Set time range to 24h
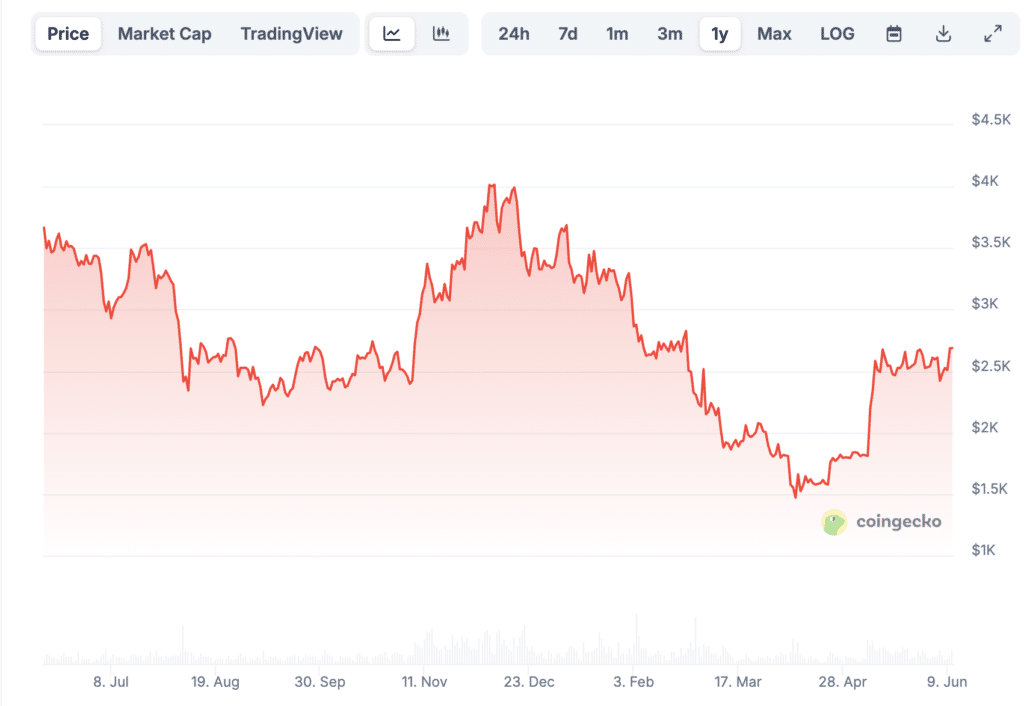 point(514,34)
